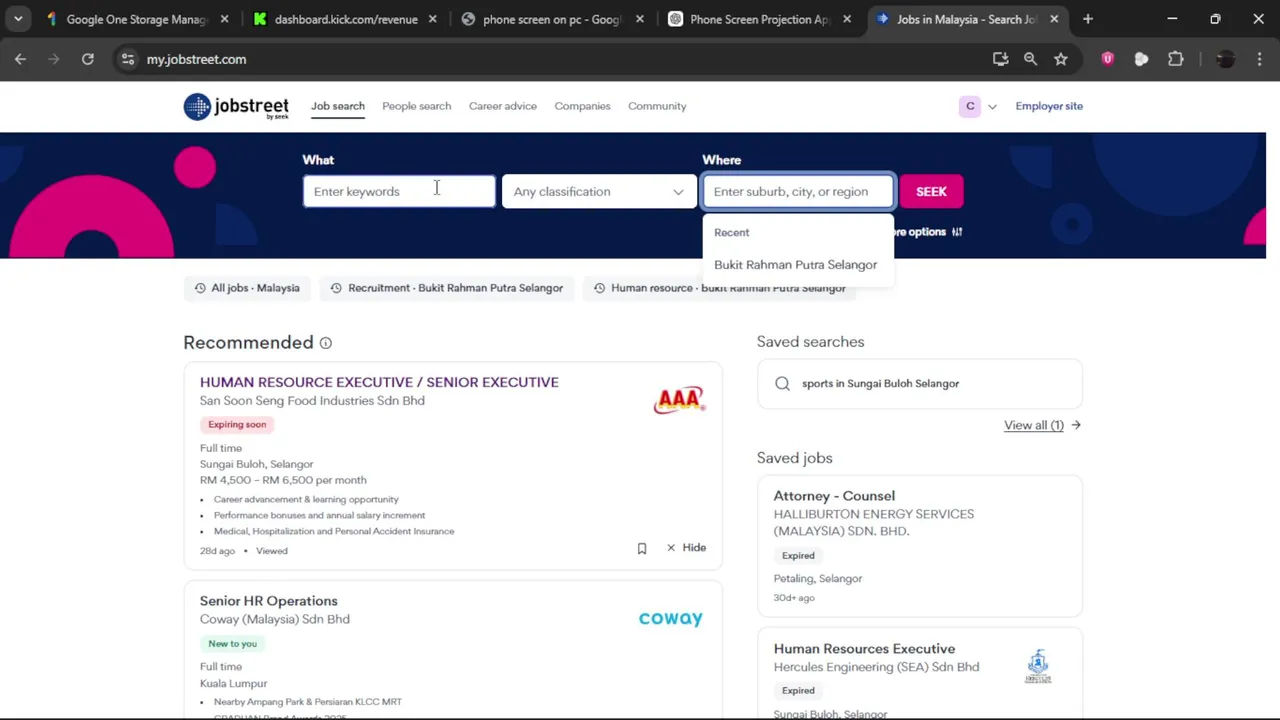This screenshot has width=1280, height=720.
Task: Open Coway (Malaysia) Sdn Bhd company link
Action: [275, 619]
